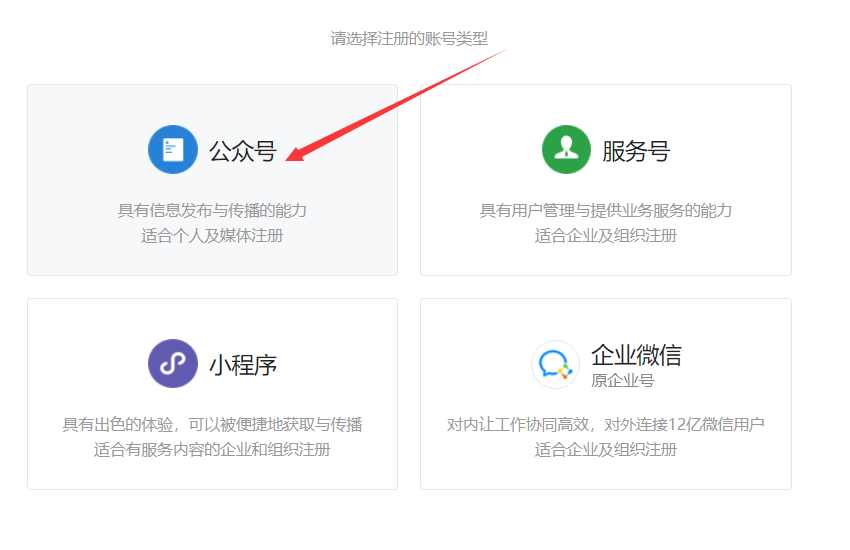Select the 服务号 account type title

[x=636, y=151]
